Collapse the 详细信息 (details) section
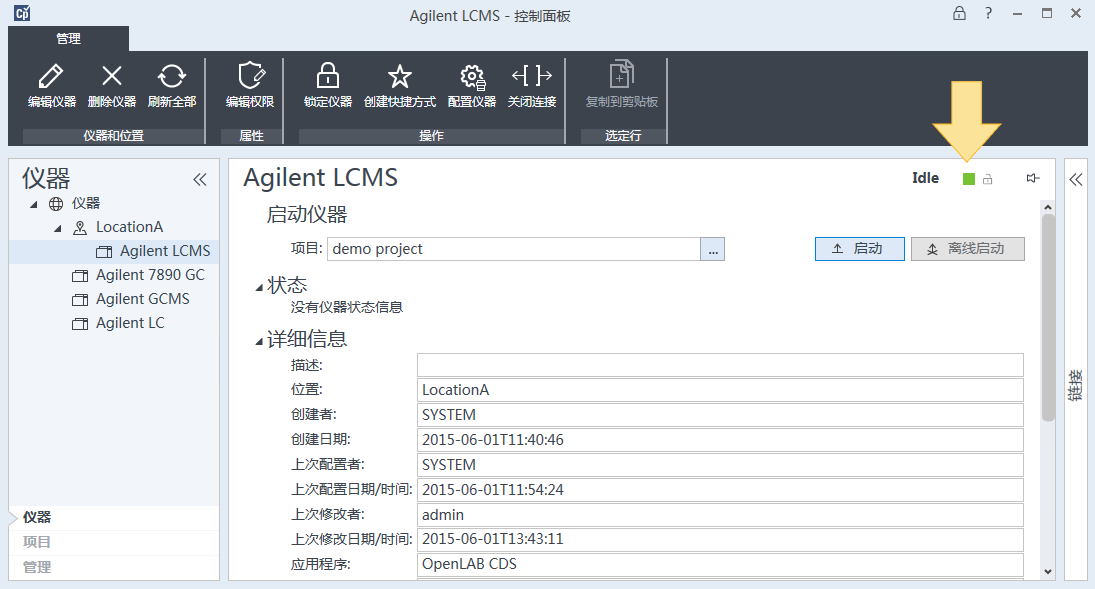The width and height of the screenshot is (1095, 589). 259,342
